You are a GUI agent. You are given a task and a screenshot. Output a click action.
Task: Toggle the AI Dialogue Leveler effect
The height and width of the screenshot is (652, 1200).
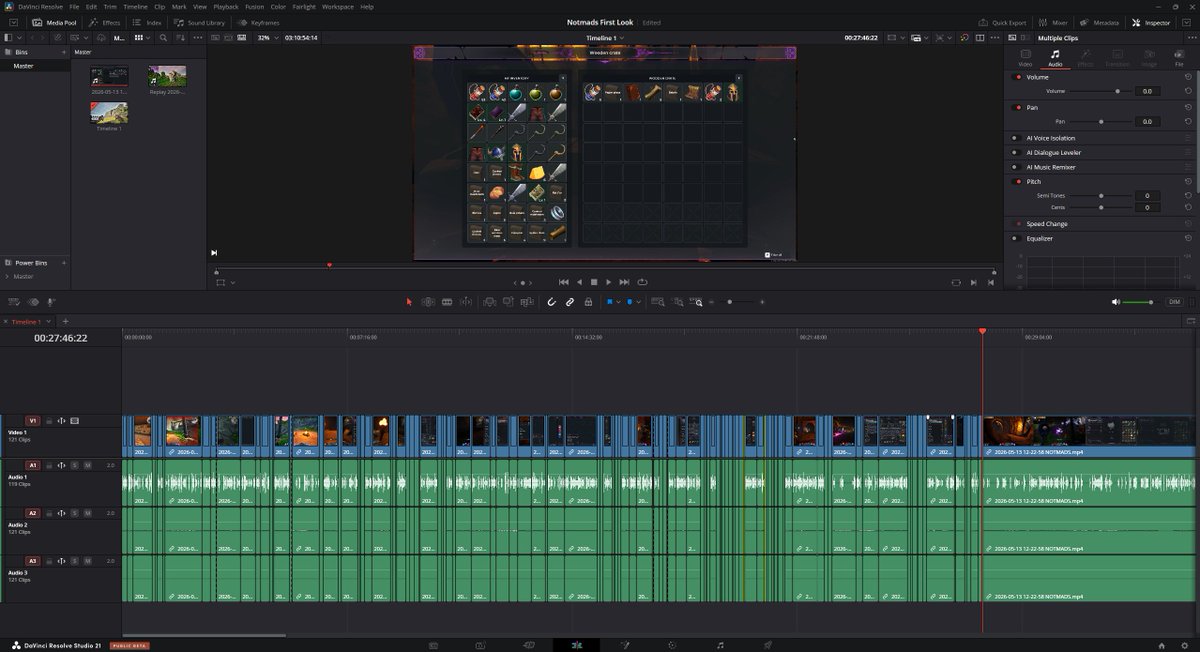(1014, 152)
